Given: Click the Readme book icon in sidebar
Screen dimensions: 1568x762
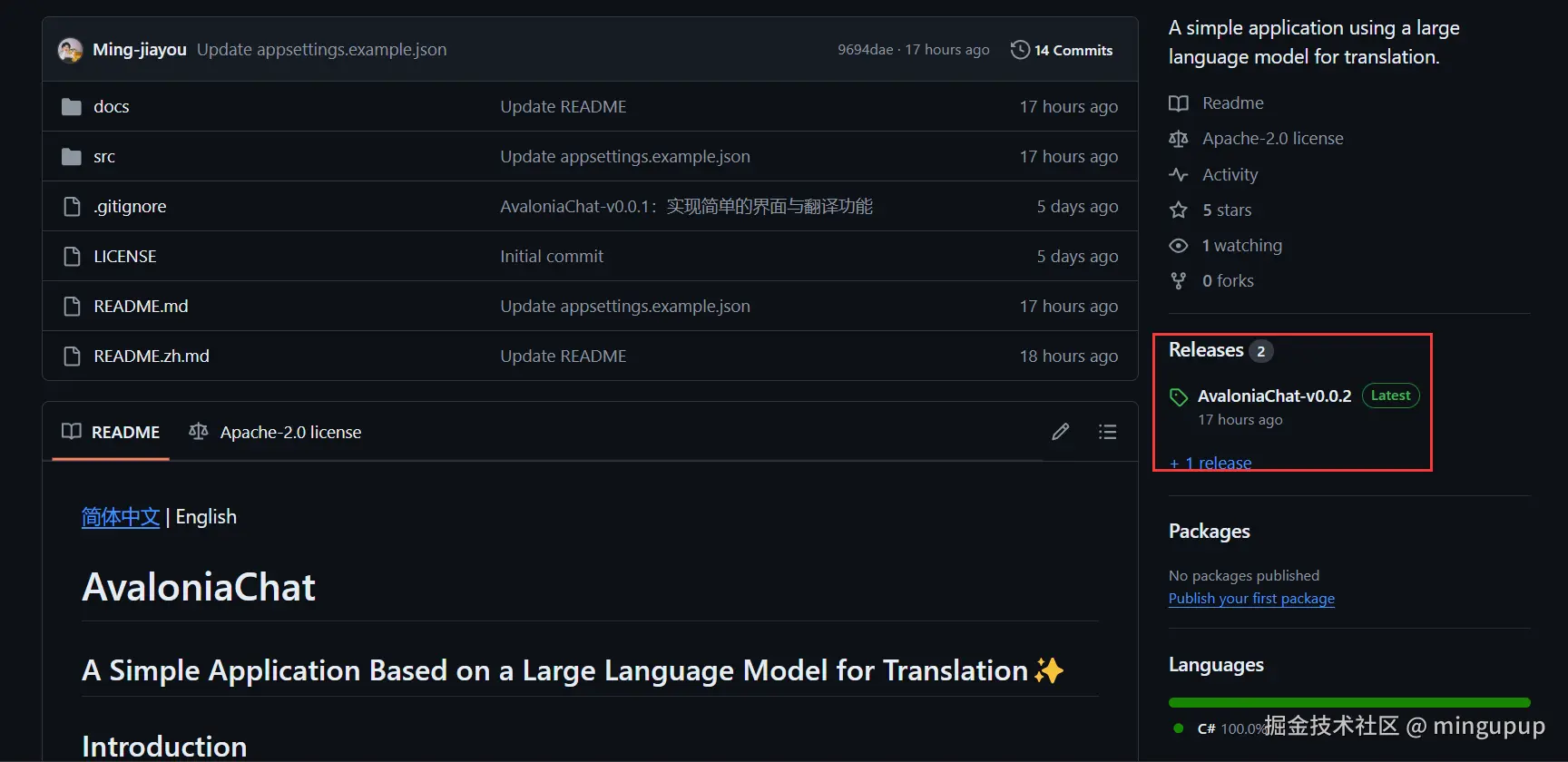Looking at the screenshot, I should (1179, 103).
